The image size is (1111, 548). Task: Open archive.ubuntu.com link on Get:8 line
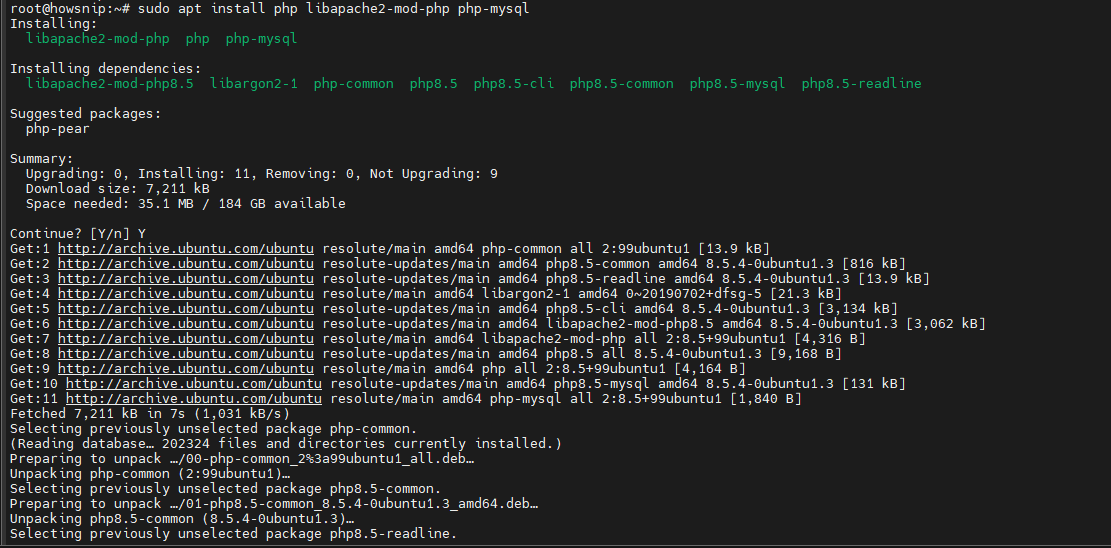click(186, 354)
